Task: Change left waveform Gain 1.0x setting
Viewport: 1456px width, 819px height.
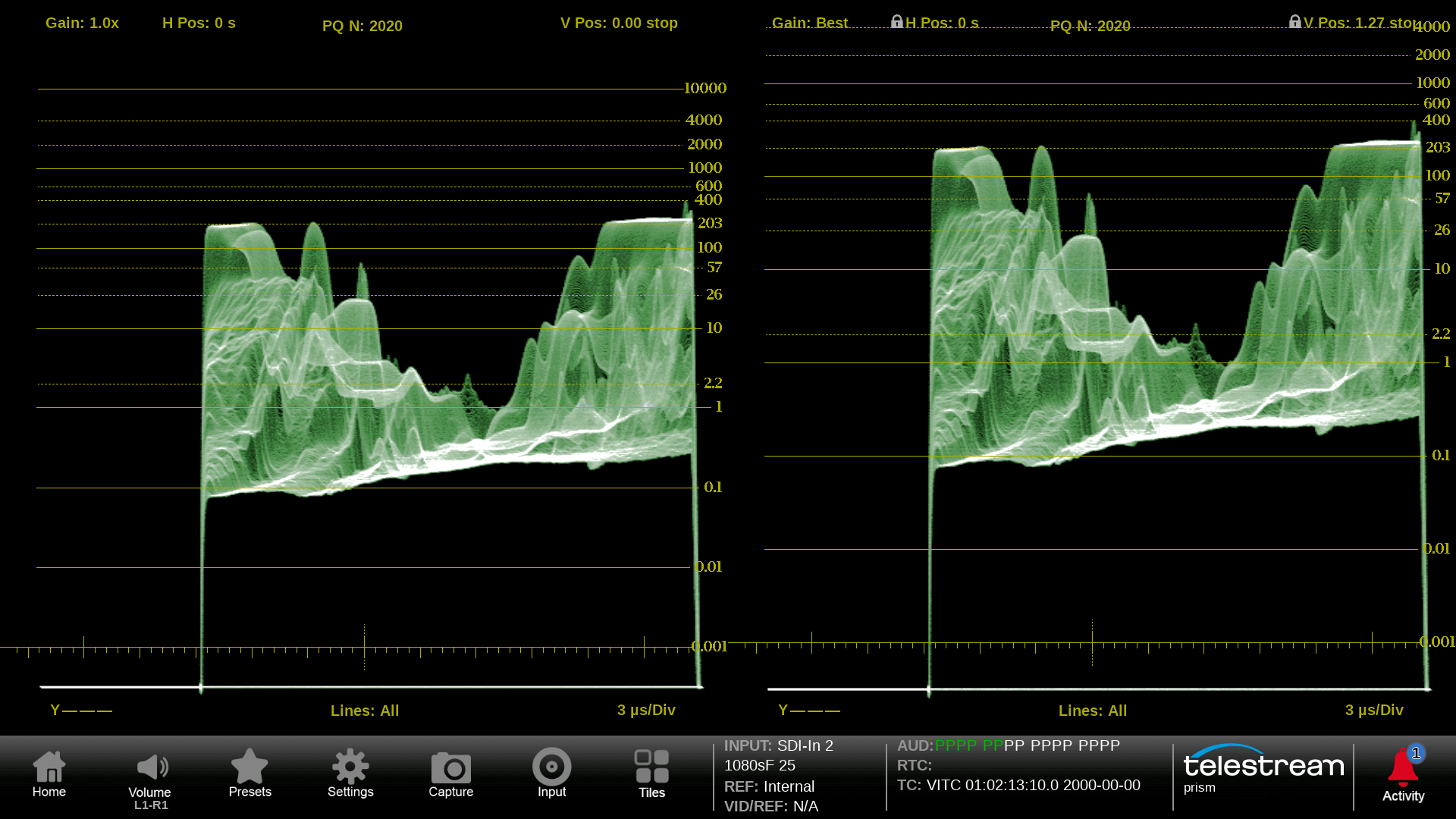Action: click(x=82, y=23)
